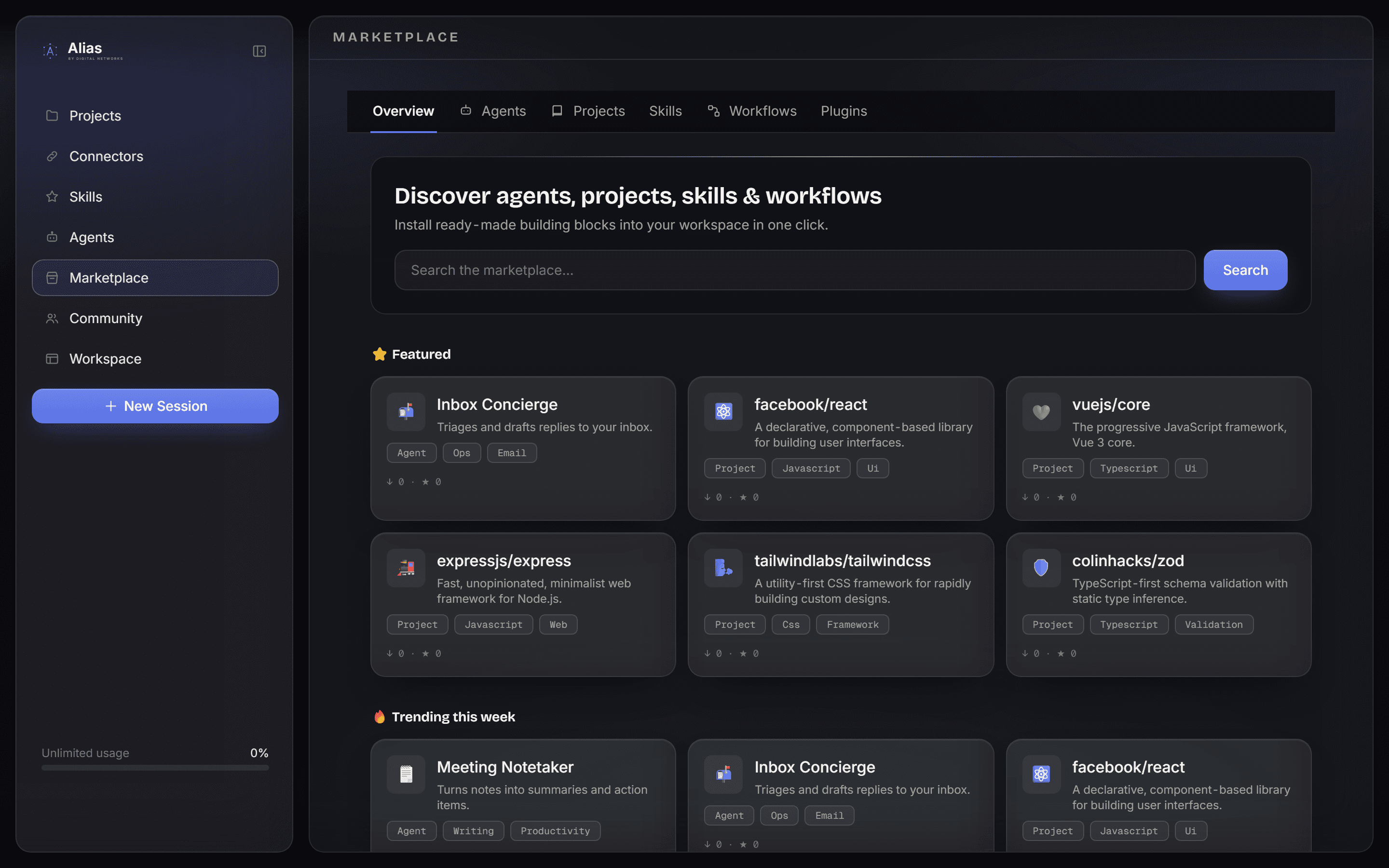The width and height of the screenshot is (1389, 868).
Task: Click the tailwindcss card icon
Action: (x=723, y=568)
